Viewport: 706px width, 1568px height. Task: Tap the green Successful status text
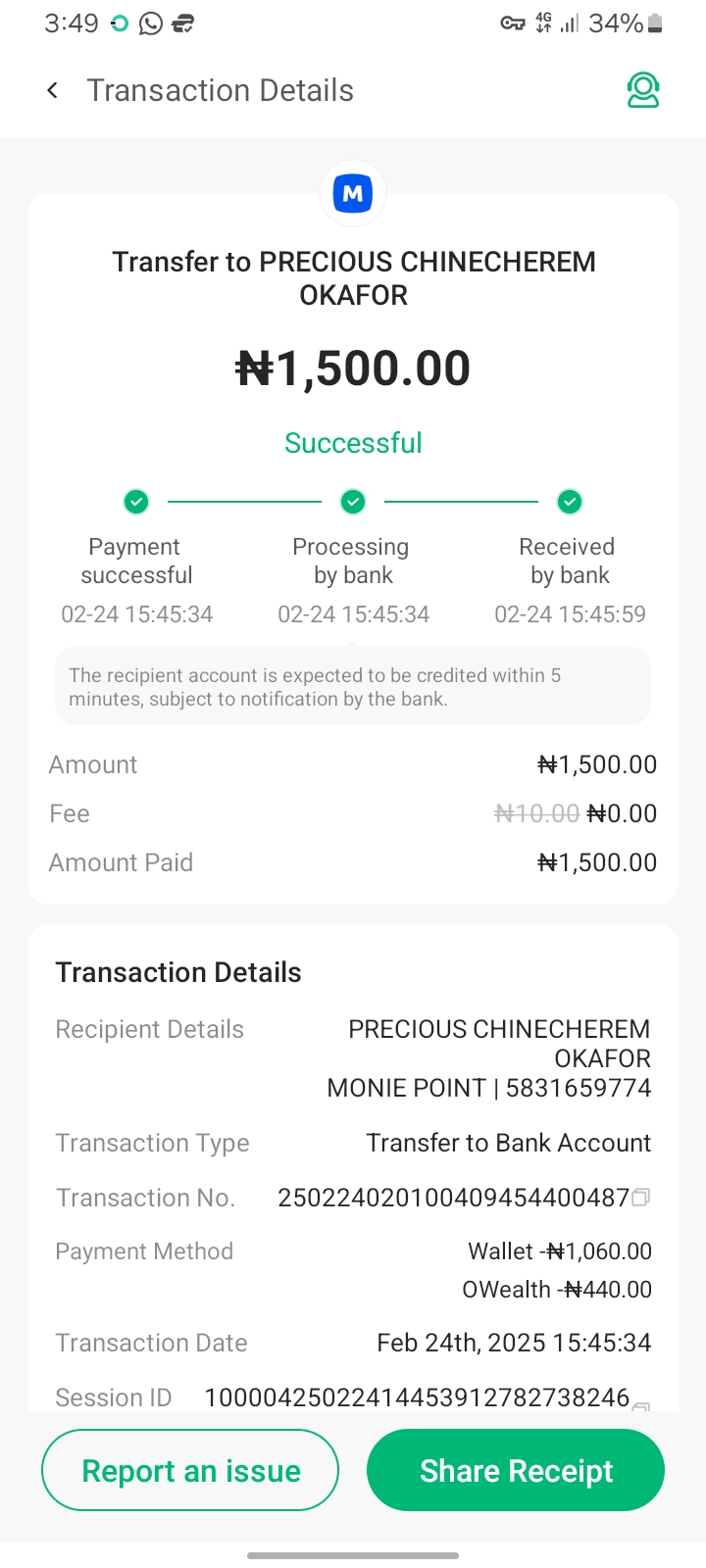click(x=353, y=443)
